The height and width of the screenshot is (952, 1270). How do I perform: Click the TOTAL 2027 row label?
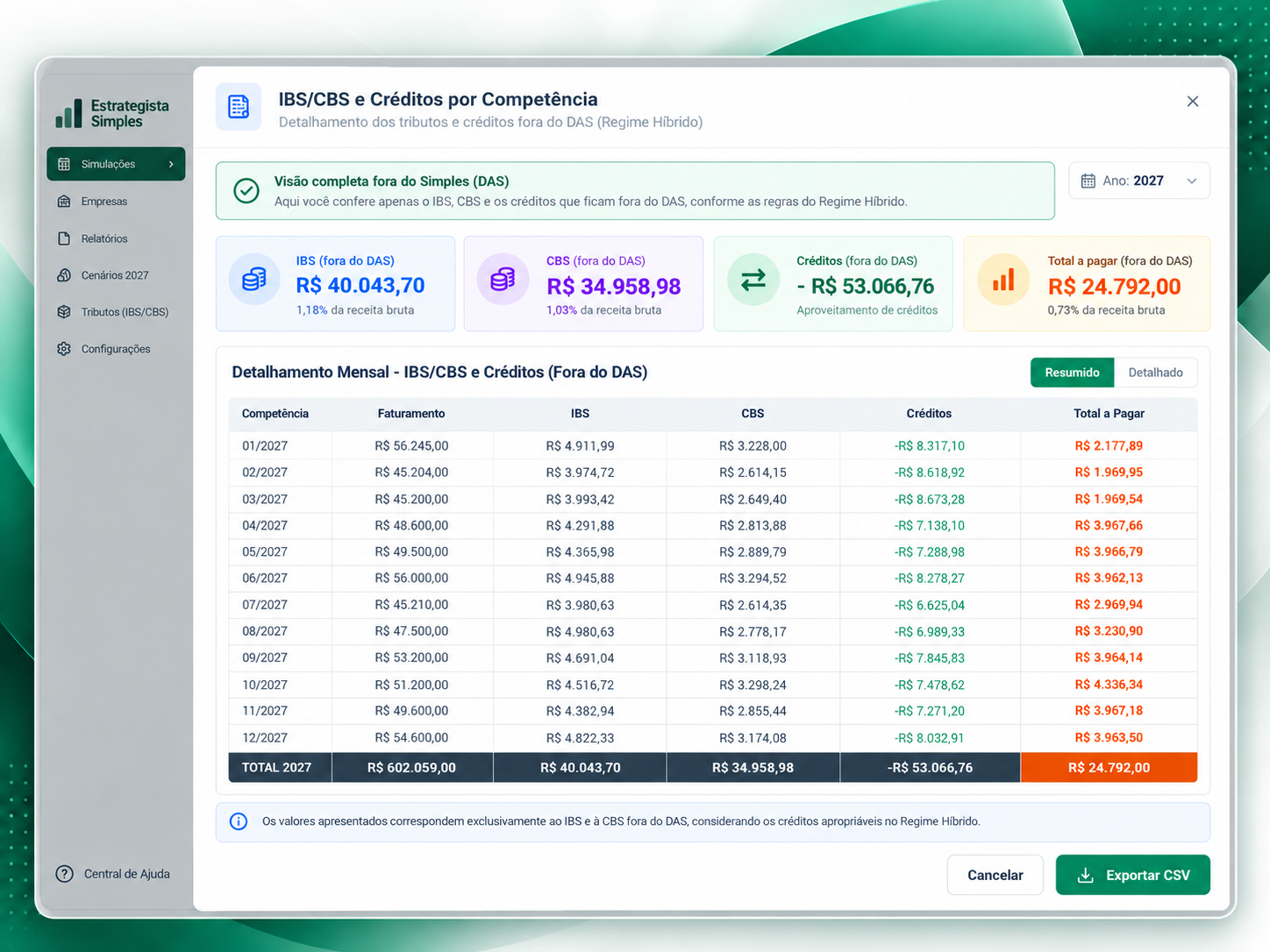point(276,768)
